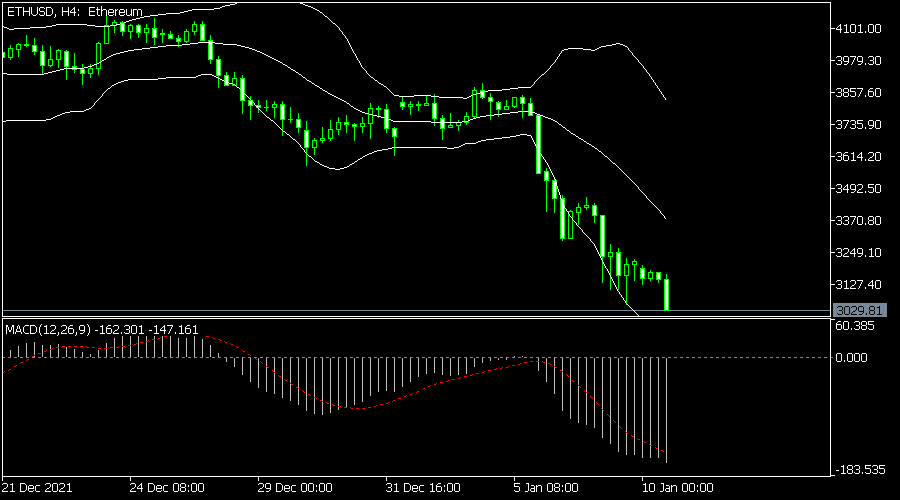Select the 3249.10 price axis label
The width and height of the screenshot is (900, 500).
[x=858, y=253]
